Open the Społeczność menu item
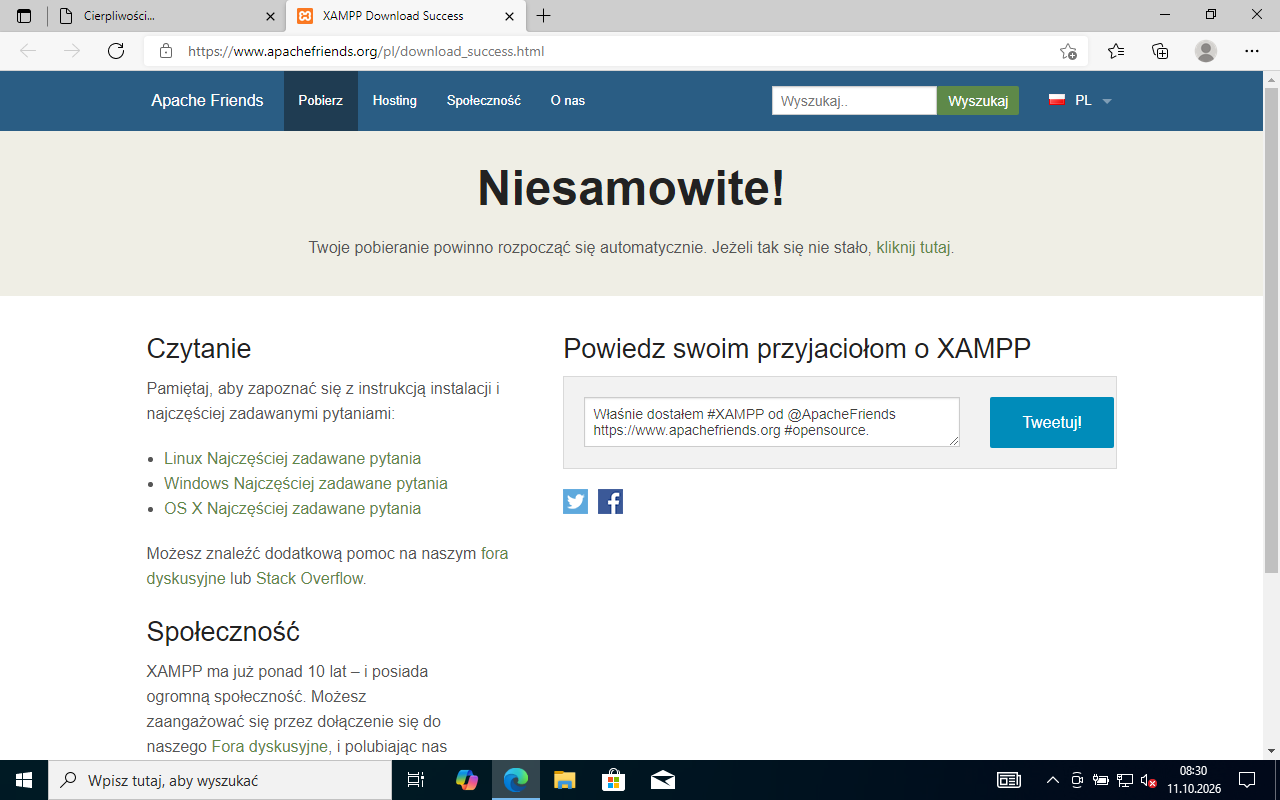The width and height of the screenshot is (1280, 800). tap(484, 101)
